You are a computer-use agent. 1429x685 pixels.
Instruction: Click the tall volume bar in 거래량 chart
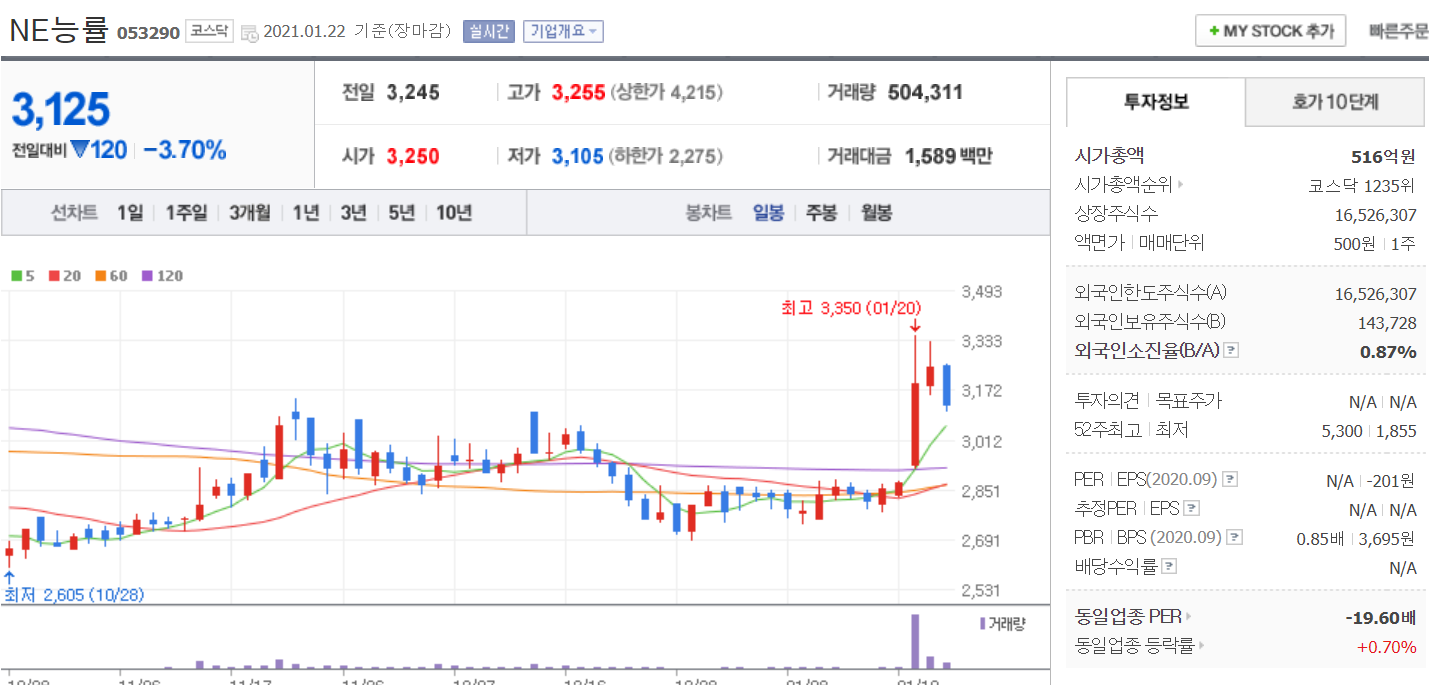pyautogui.click(x=914, y=641)
